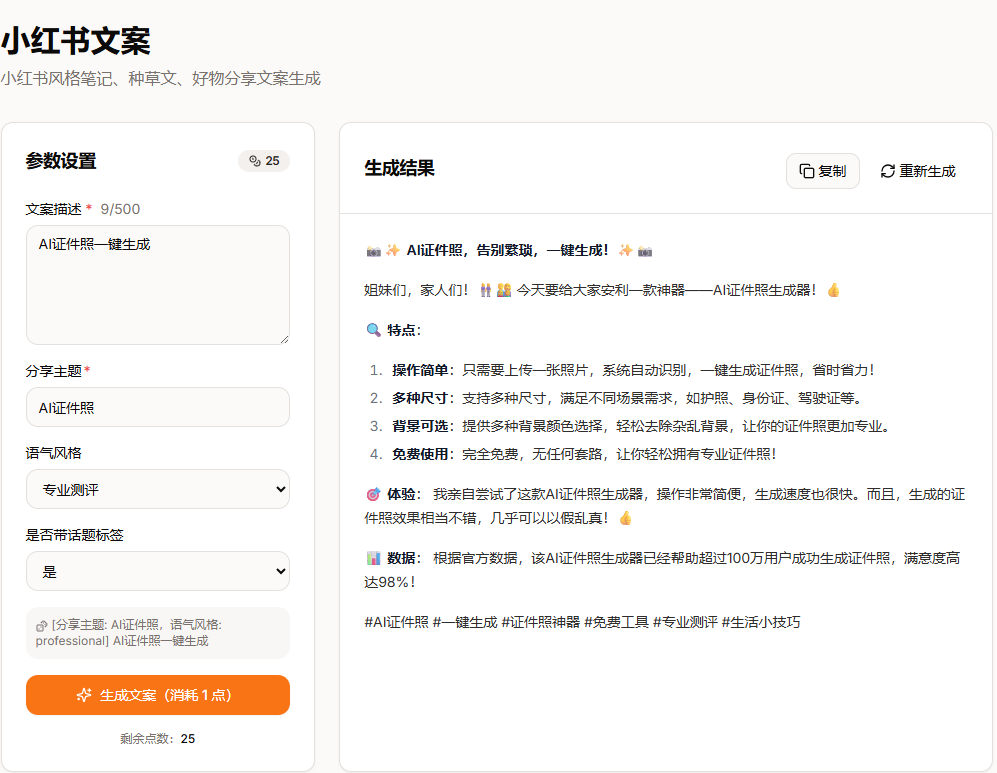The width and height of the screenshot is (997, 773).
Task: Click the link icon in the prompt preview box
Action: (41, 626)
